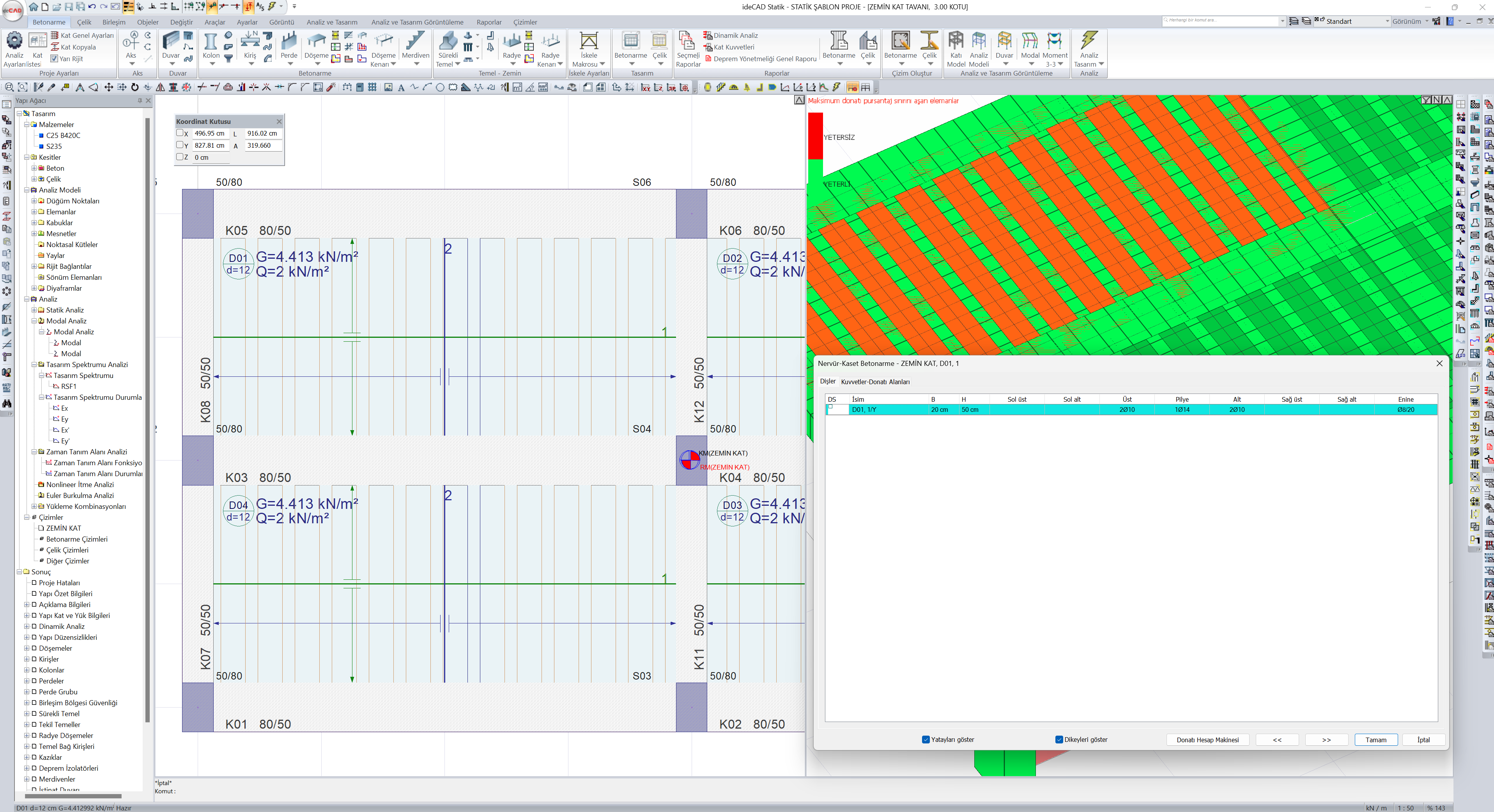Image resolution: width=1494 pixels, height=812 pixels.
Task: Open the Standart style dropdown
Action: pyautogui.click(x=1387, y=21)
